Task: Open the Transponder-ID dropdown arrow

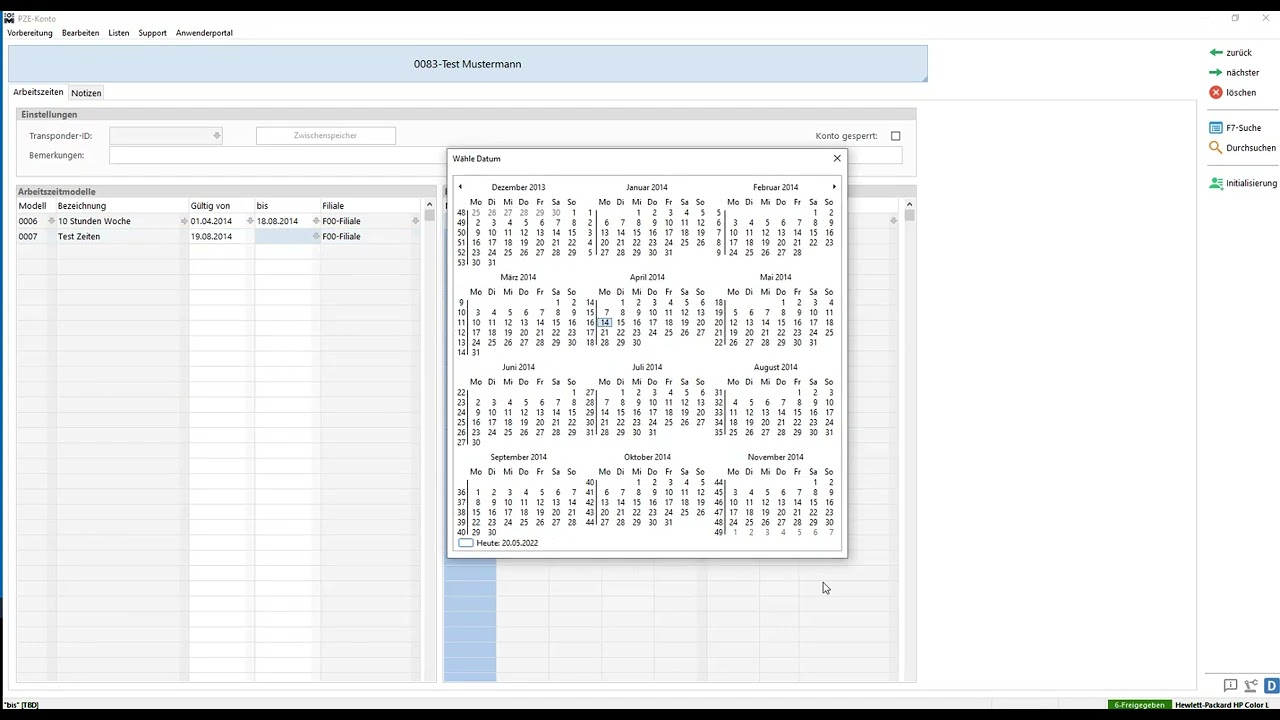Action: 216,136
